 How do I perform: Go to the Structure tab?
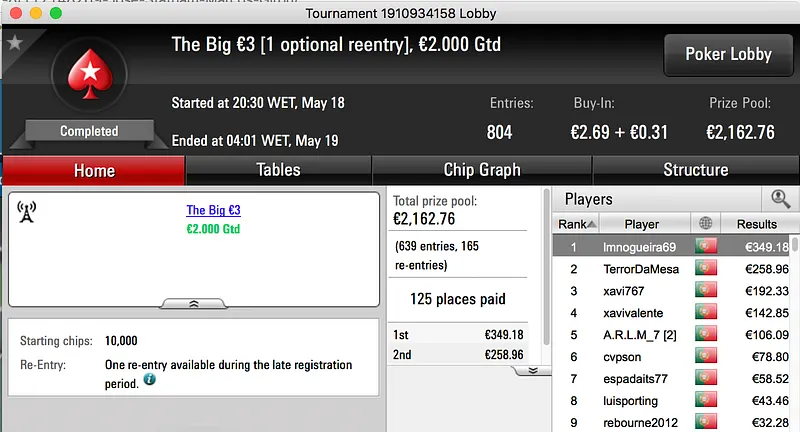695,170
